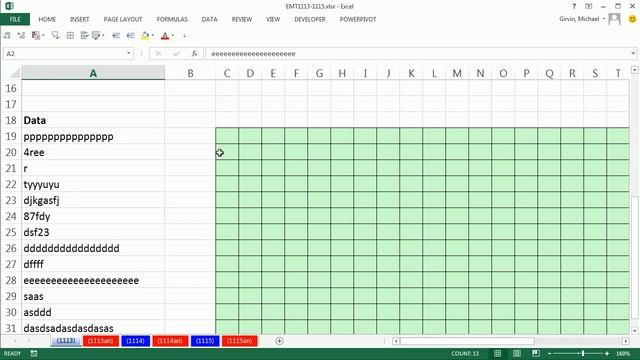This screenshot has width=640, height=360.
Task: Click the checklist form icon in toolbar
Action: (84, 36)
